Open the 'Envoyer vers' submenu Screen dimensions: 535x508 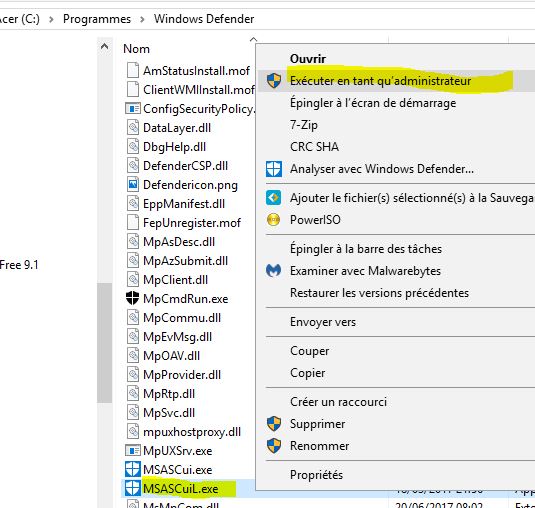coord(323,322)
